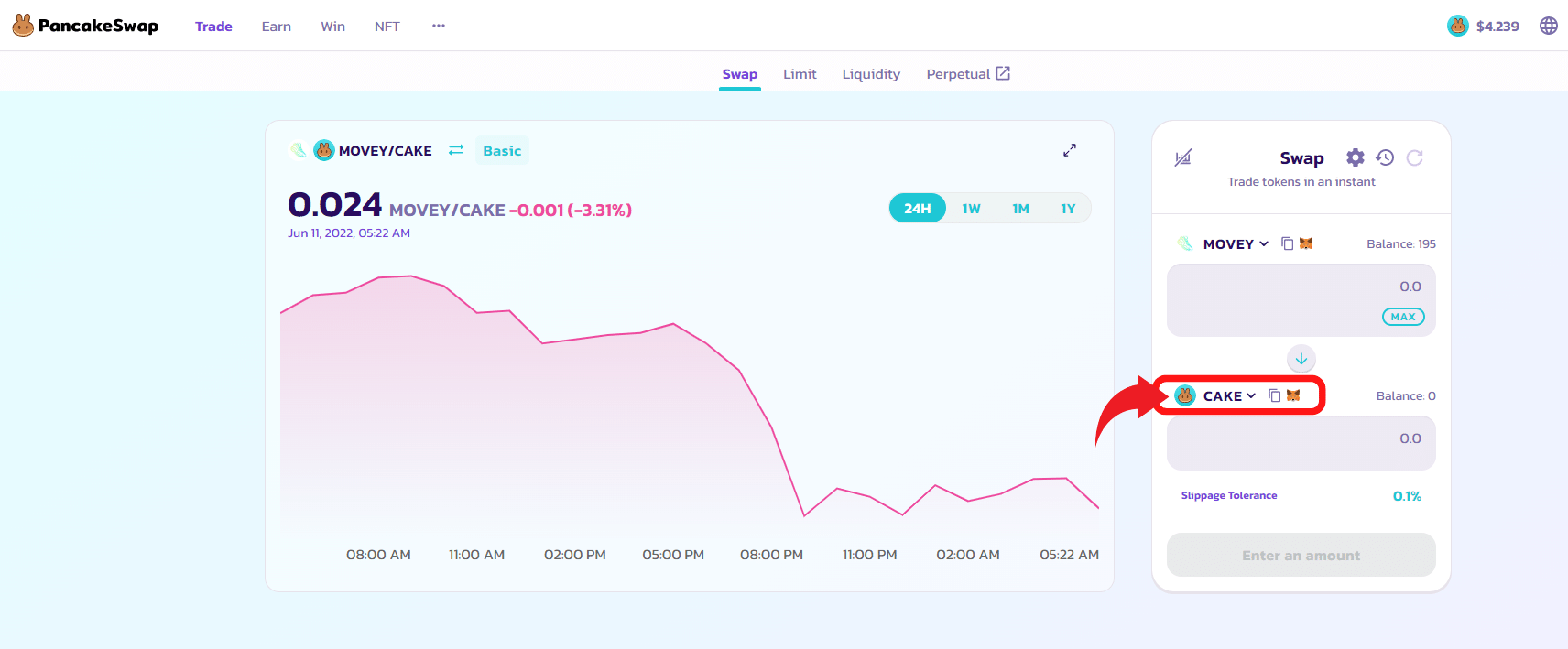Click the 11:00 AM chart axis label

[477, 555]
